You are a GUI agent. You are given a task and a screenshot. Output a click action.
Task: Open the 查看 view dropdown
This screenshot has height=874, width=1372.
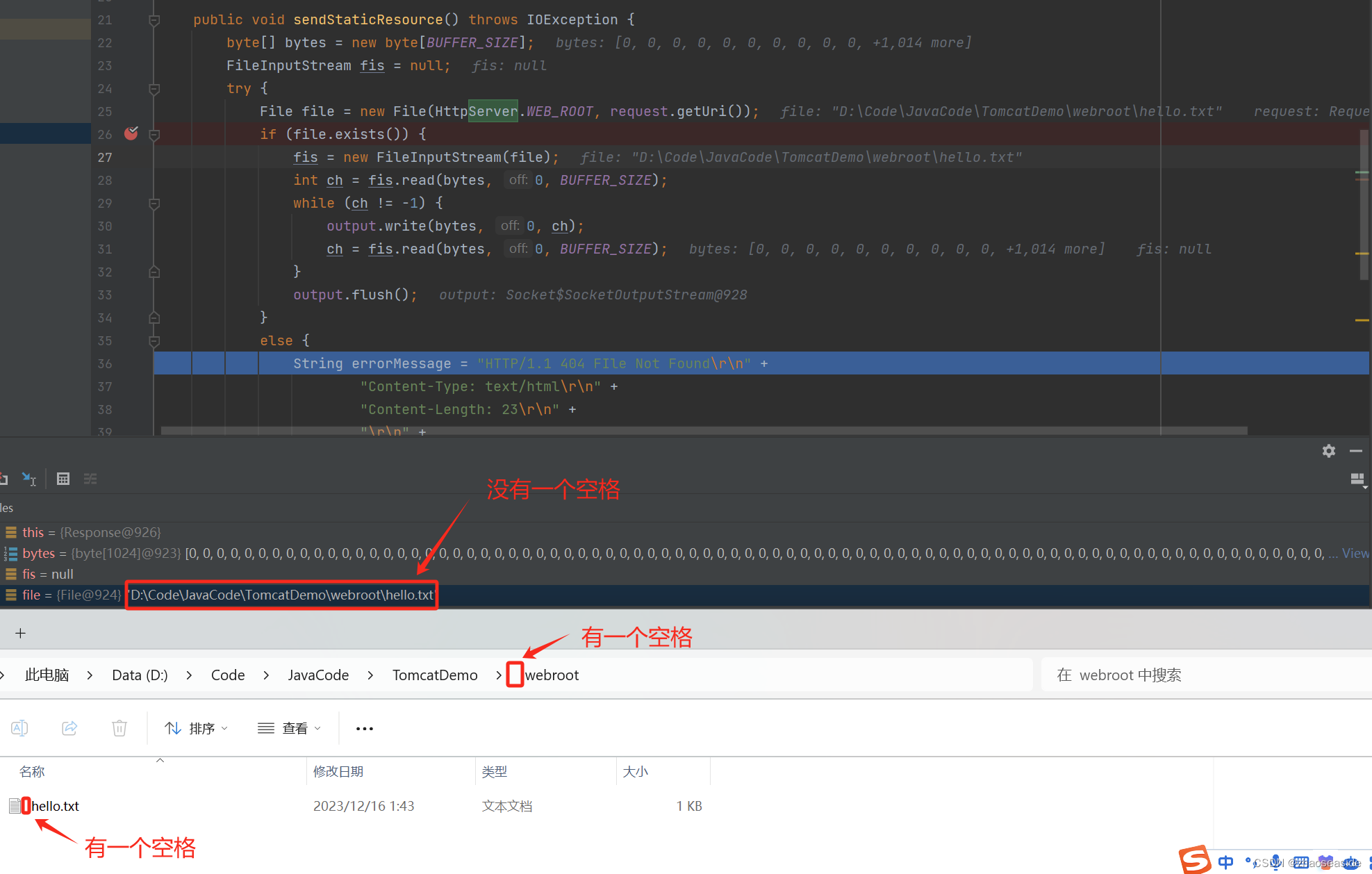coord(290,728)
